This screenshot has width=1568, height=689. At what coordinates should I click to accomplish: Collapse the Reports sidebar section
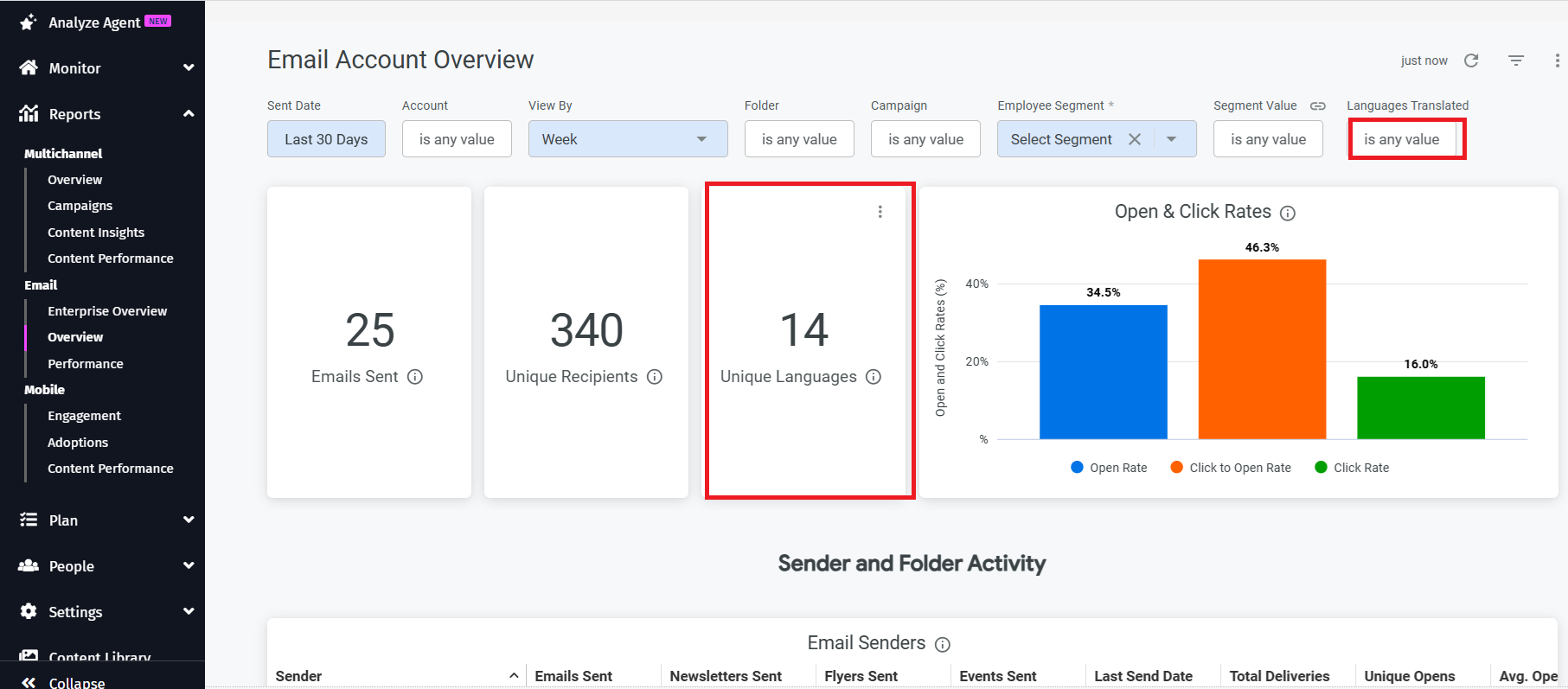pos(189,114)
